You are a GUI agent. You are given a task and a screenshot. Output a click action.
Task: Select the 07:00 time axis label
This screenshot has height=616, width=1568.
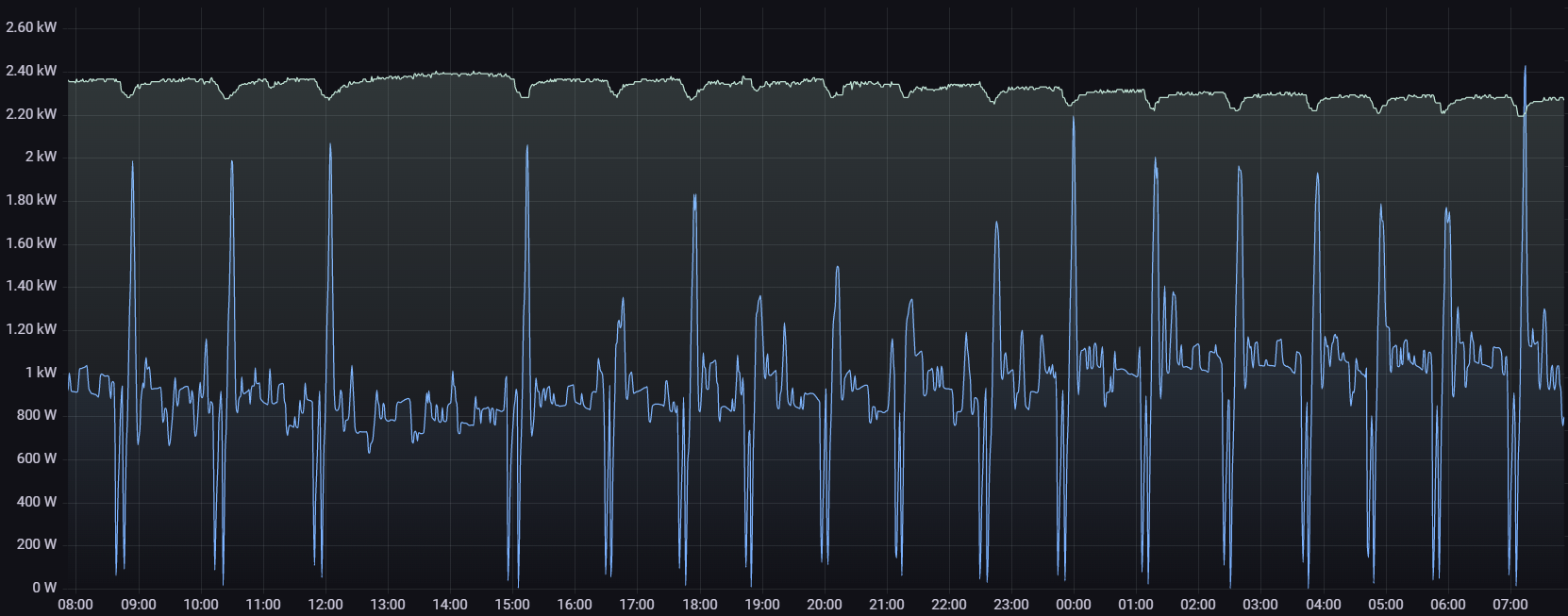pos(1510,605)
